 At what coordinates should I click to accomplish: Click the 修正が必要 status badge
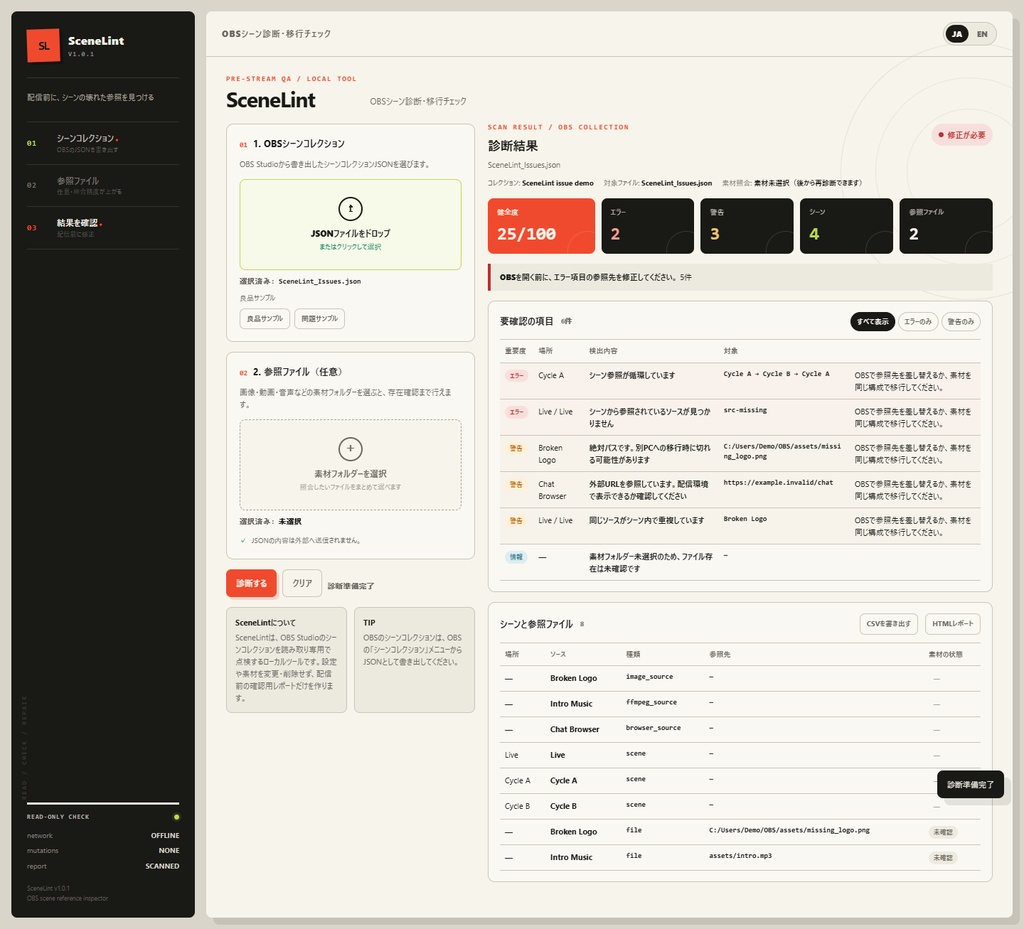(962, 135)
